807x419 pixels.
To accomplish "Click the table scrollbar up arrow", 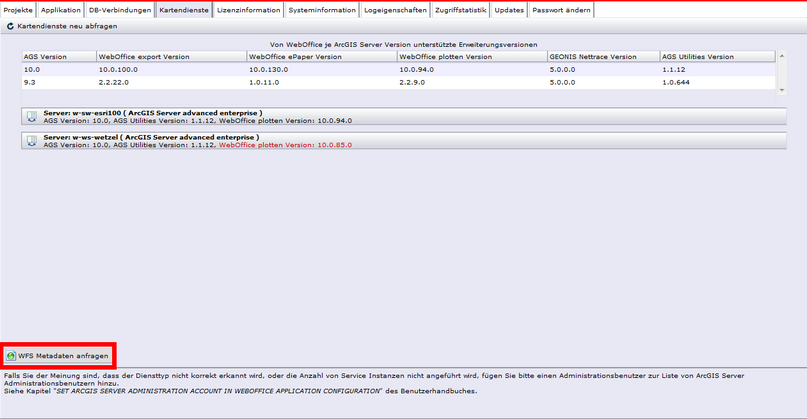I will click(782, 56).
